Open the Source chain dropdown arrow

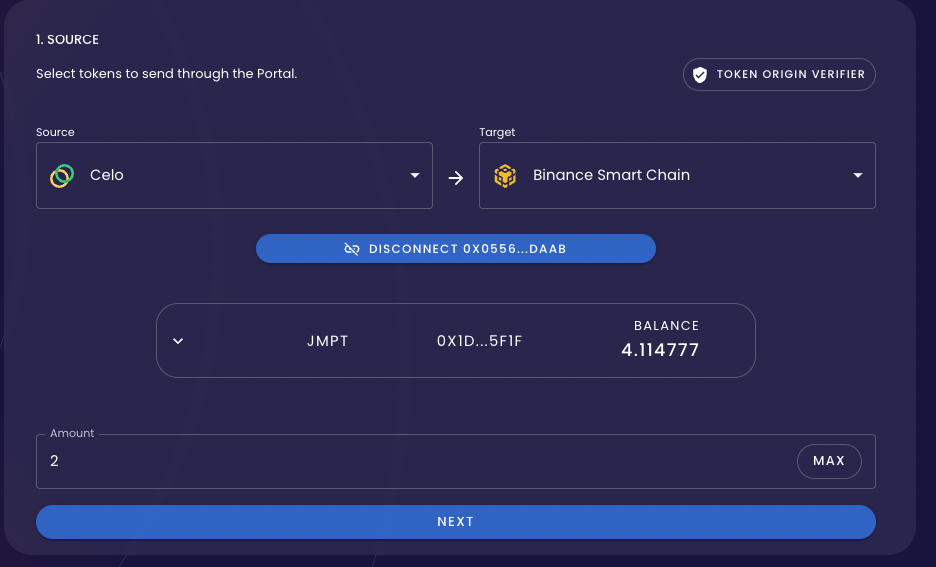click(415, 175)
